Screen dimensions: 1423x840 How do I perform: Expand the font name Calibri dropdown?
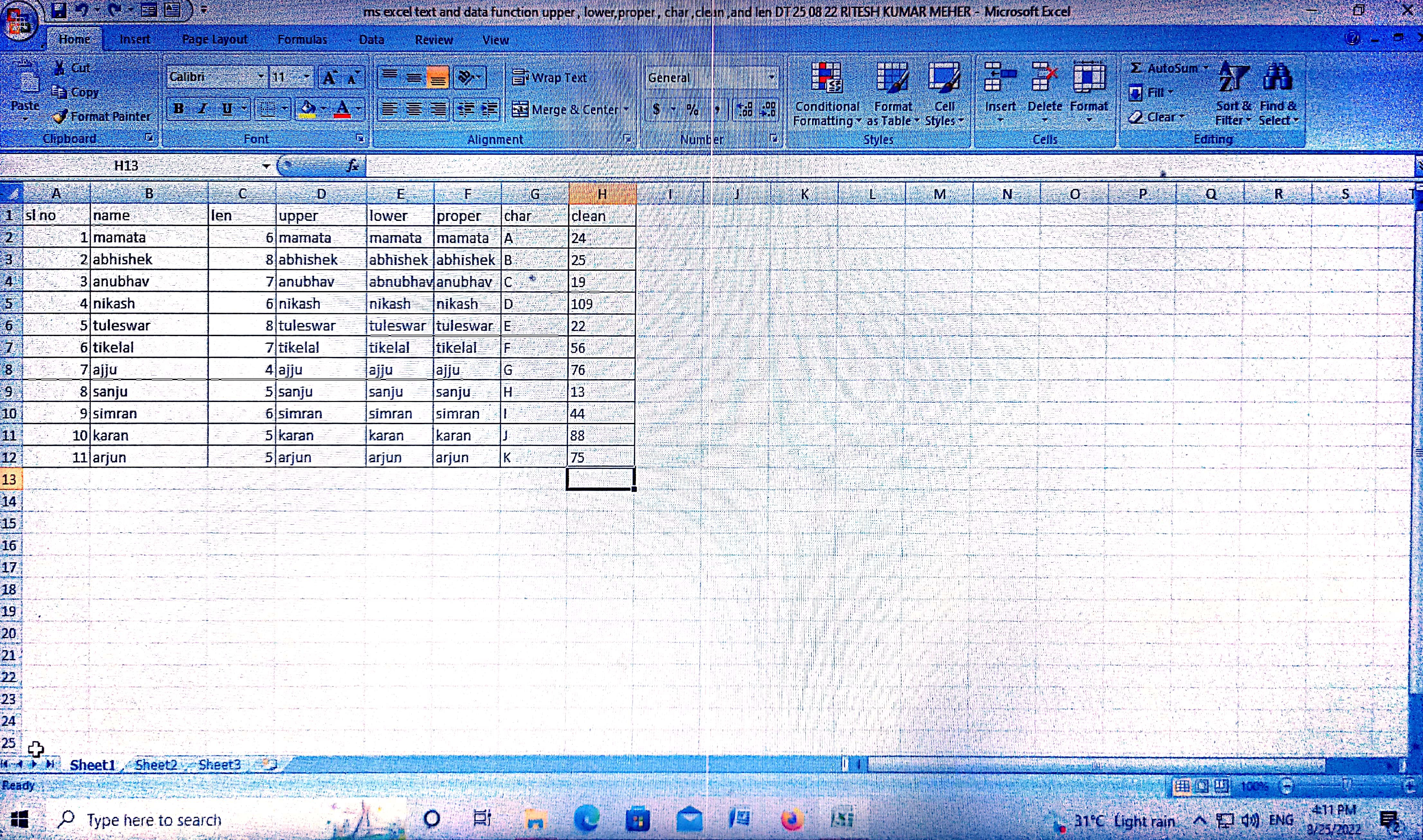pyautogui.click(x=261, y=77)
